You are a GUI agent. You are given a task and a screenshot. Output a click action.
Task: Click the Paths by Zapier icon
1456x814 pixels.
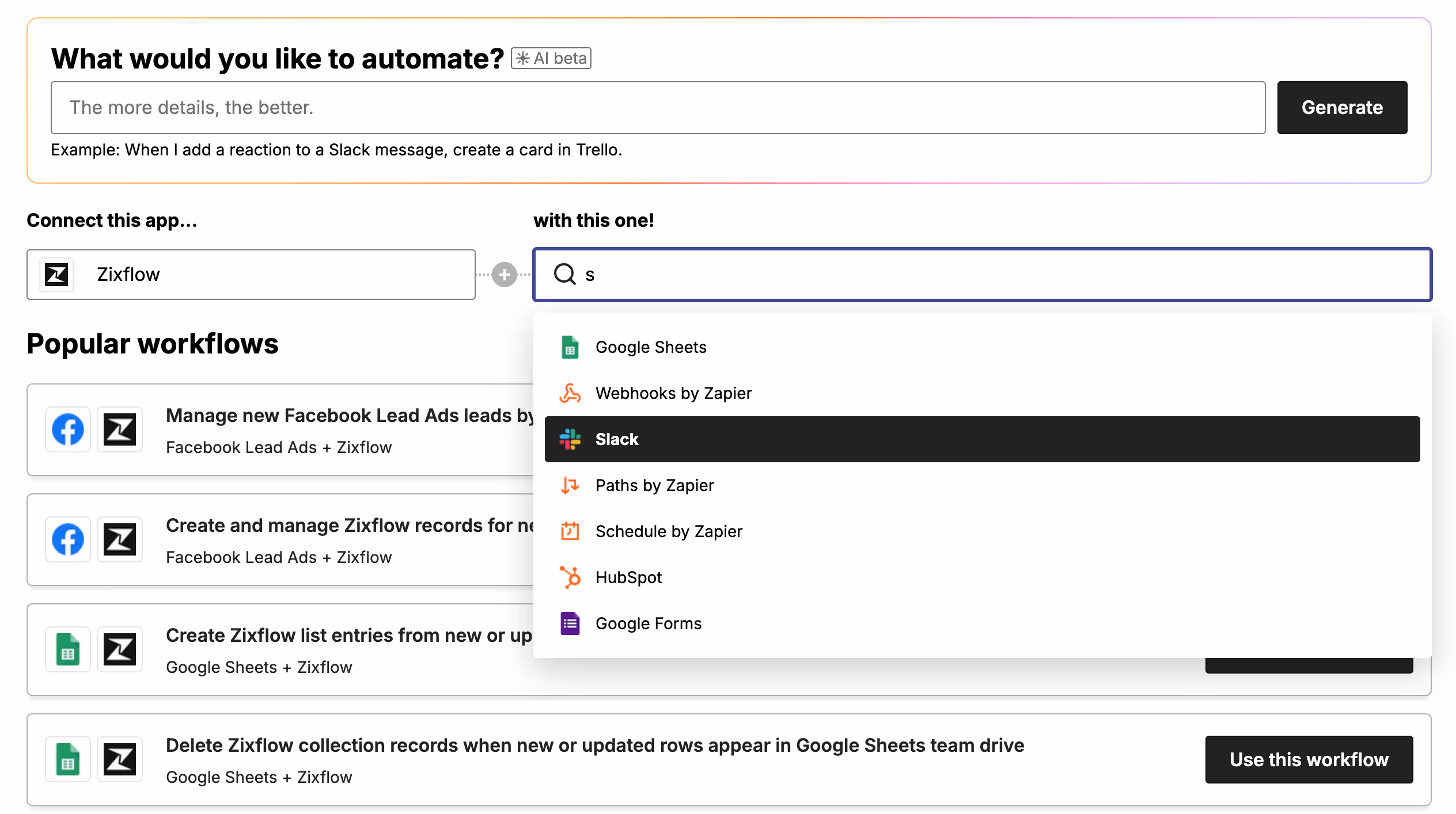pos(570,485)
